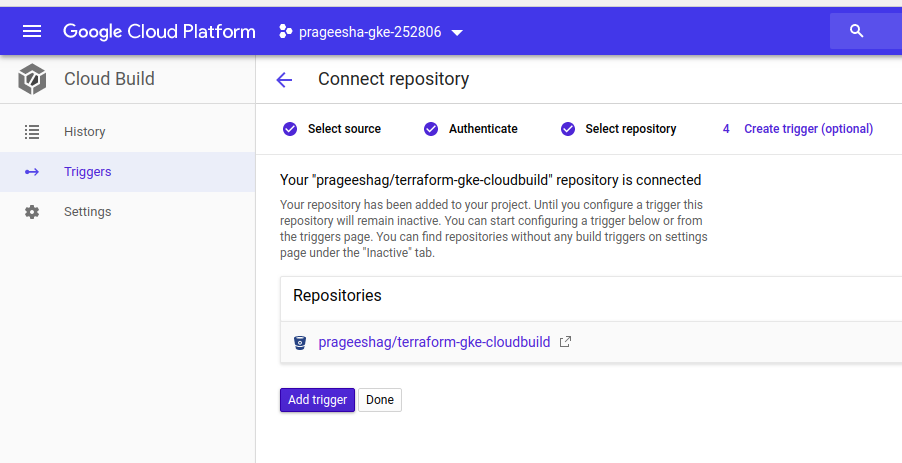The image size is (902, 463).
Task: Click the description paragraph about inactive repositories
Action: point(494,229)
